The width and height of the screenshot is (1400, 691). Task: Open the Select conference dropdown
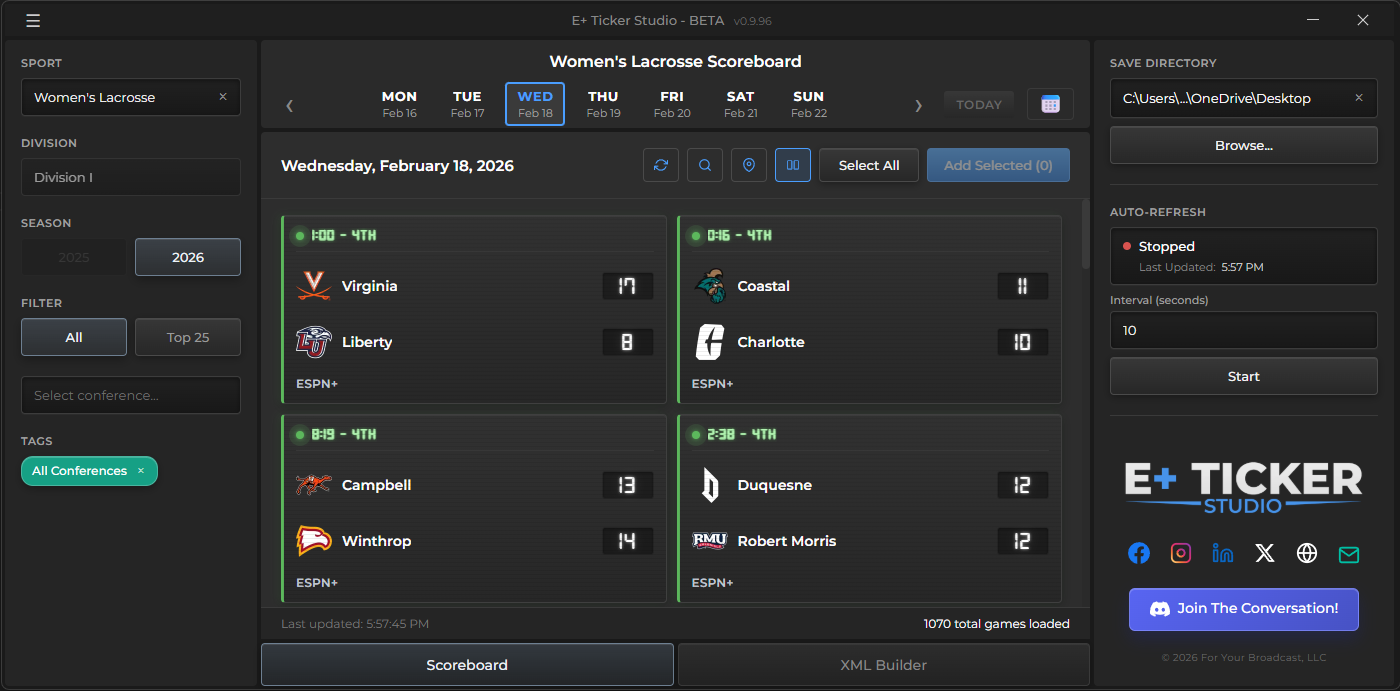tap(131, 395)
